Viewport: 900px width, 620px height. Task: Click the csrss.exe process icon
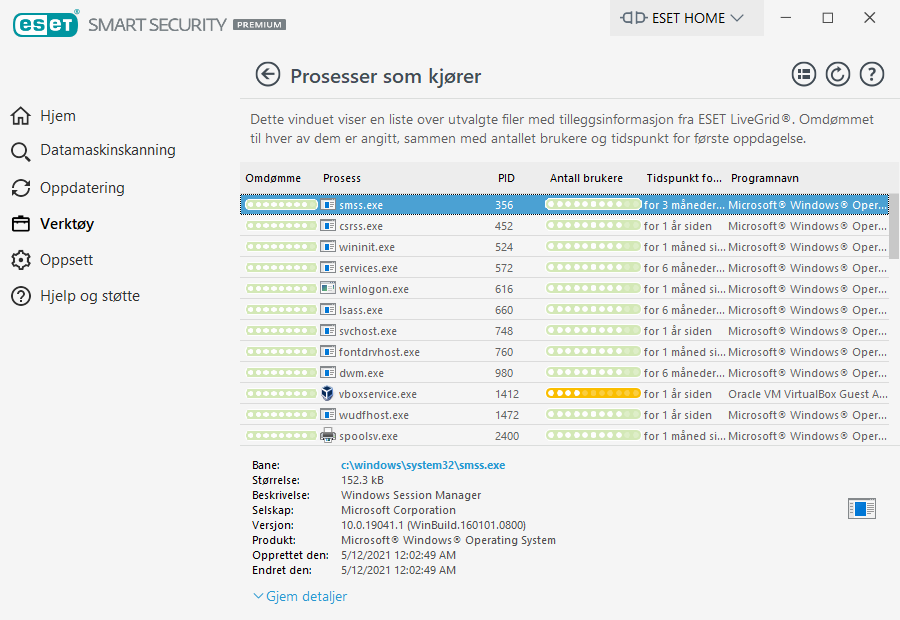328,226
